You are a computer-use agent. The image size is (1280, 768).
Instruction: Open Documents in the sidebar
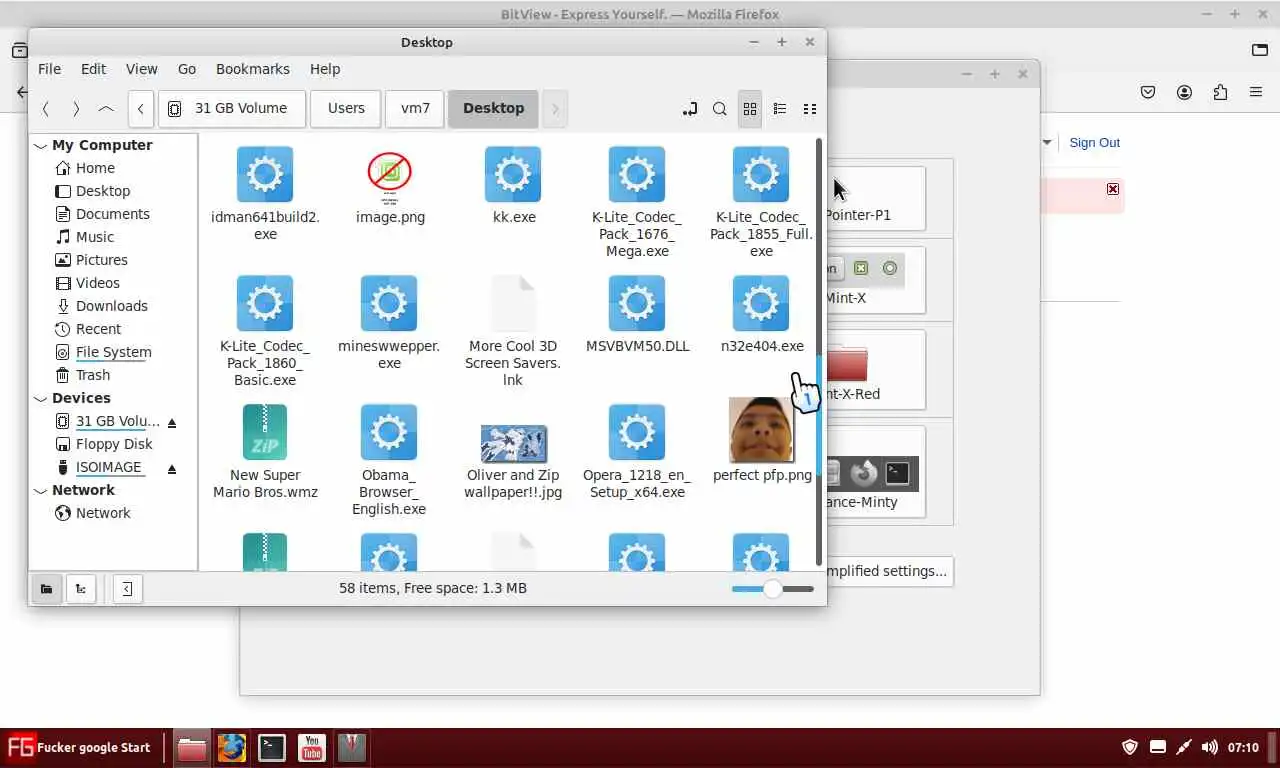click(x=112, y=214)
